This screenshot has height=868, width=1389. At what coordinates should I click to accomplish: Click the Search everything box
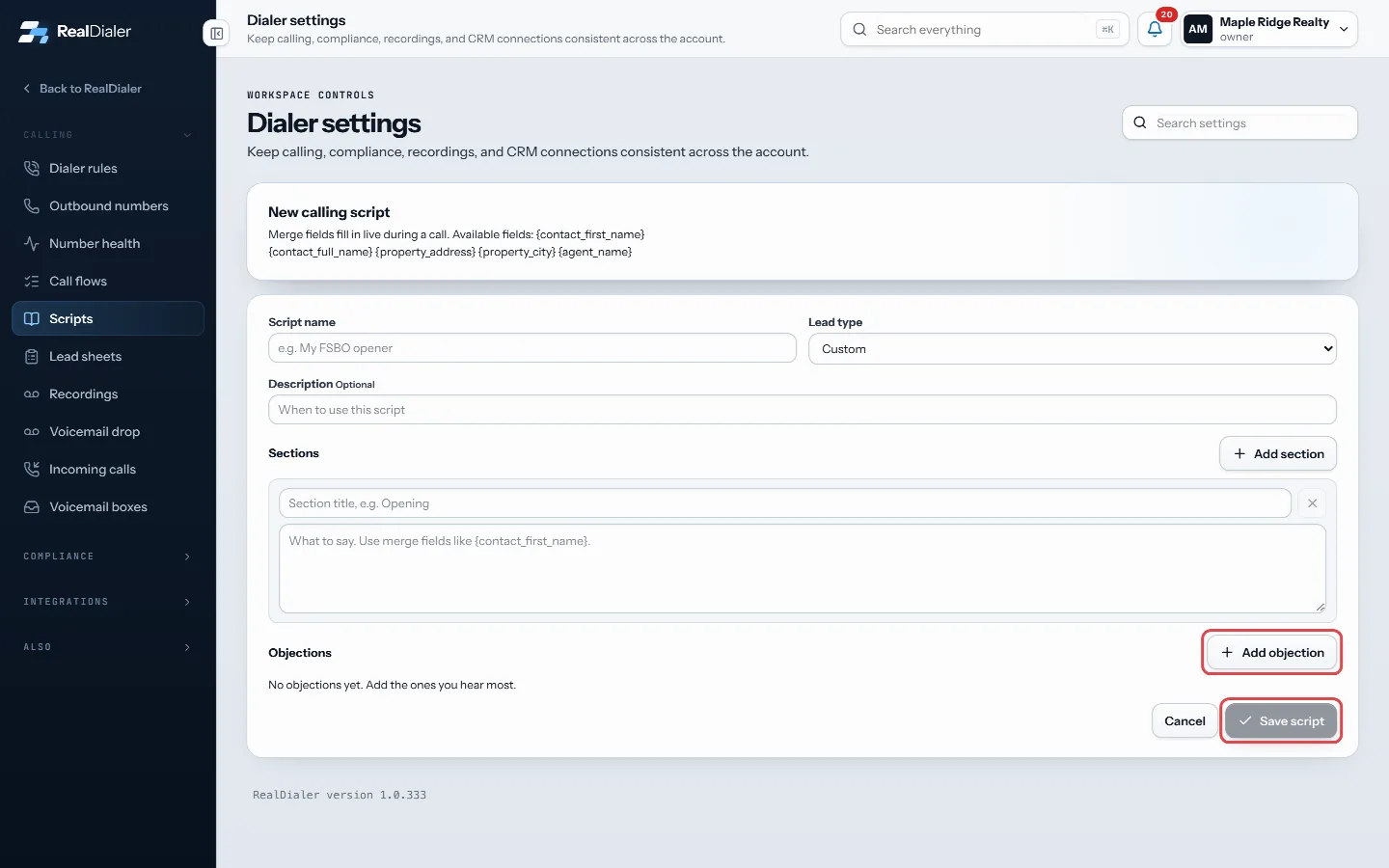pyautogui.click(x=985, y=29)
